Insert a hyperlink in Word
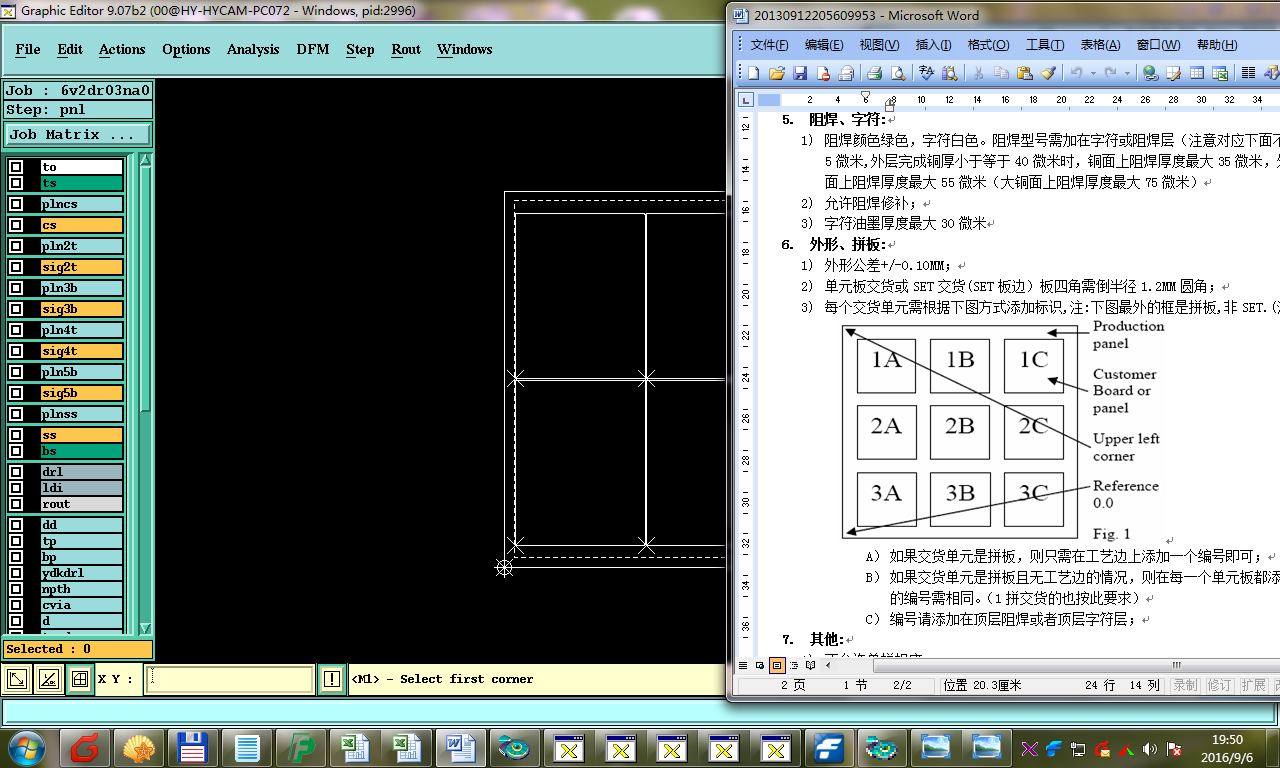The image size is (1280, 768). [x=1150, y=73]
